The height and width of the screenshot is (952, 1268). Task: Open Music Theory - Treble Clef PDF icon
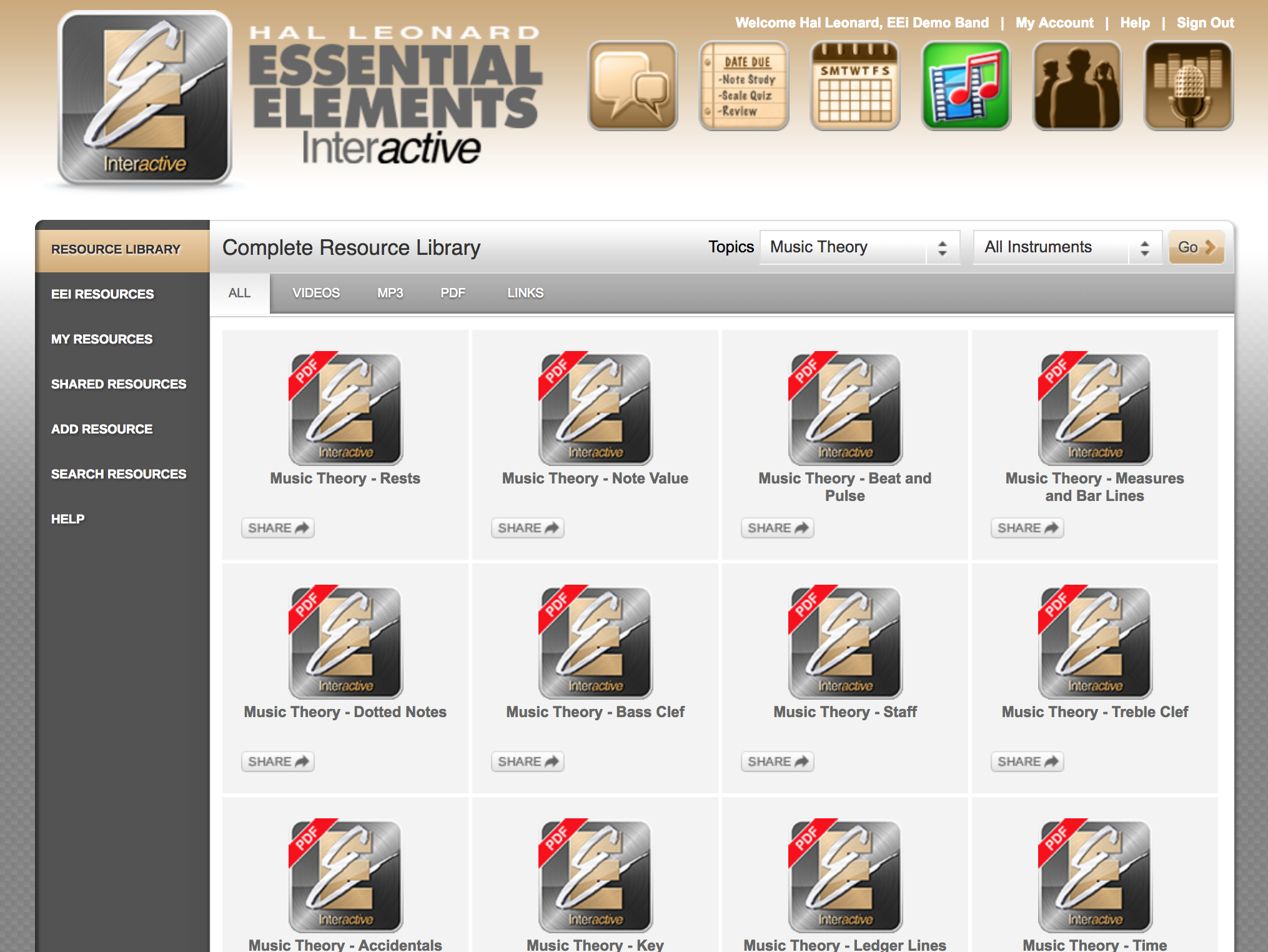click(x=1095, y=642)
